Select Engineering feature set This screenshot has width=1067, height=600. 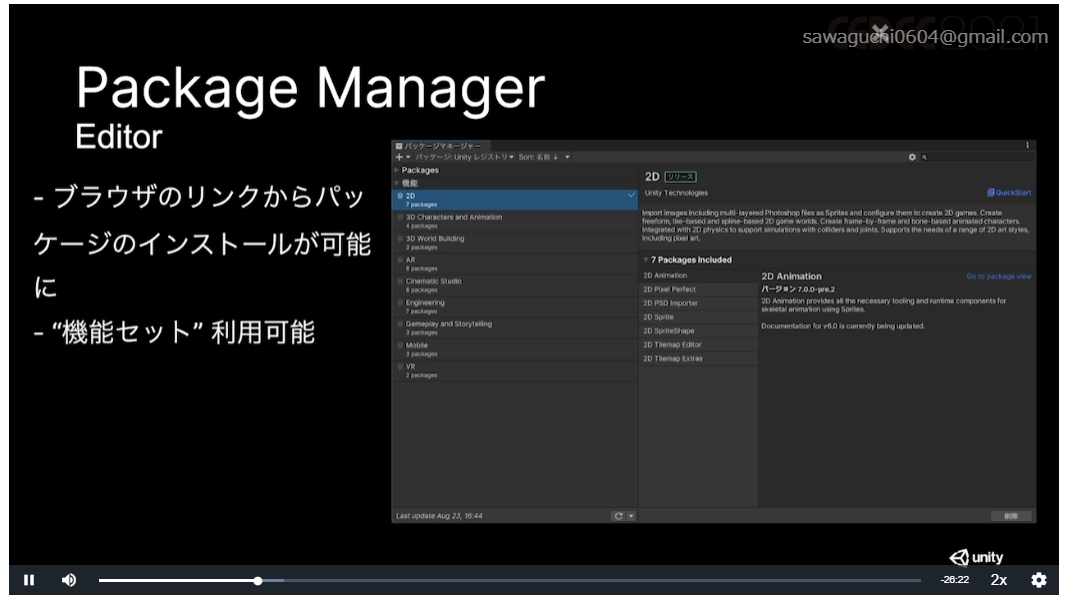tap(515, 306)
